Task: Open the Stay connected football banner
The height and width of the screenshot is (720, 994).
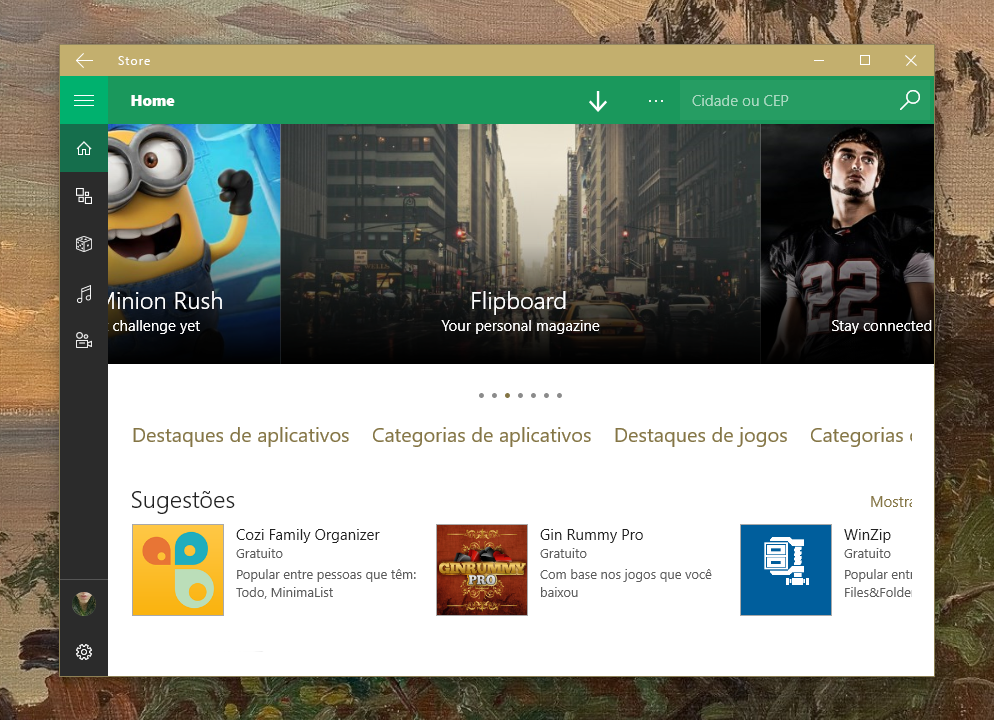Action: [848, 244]
